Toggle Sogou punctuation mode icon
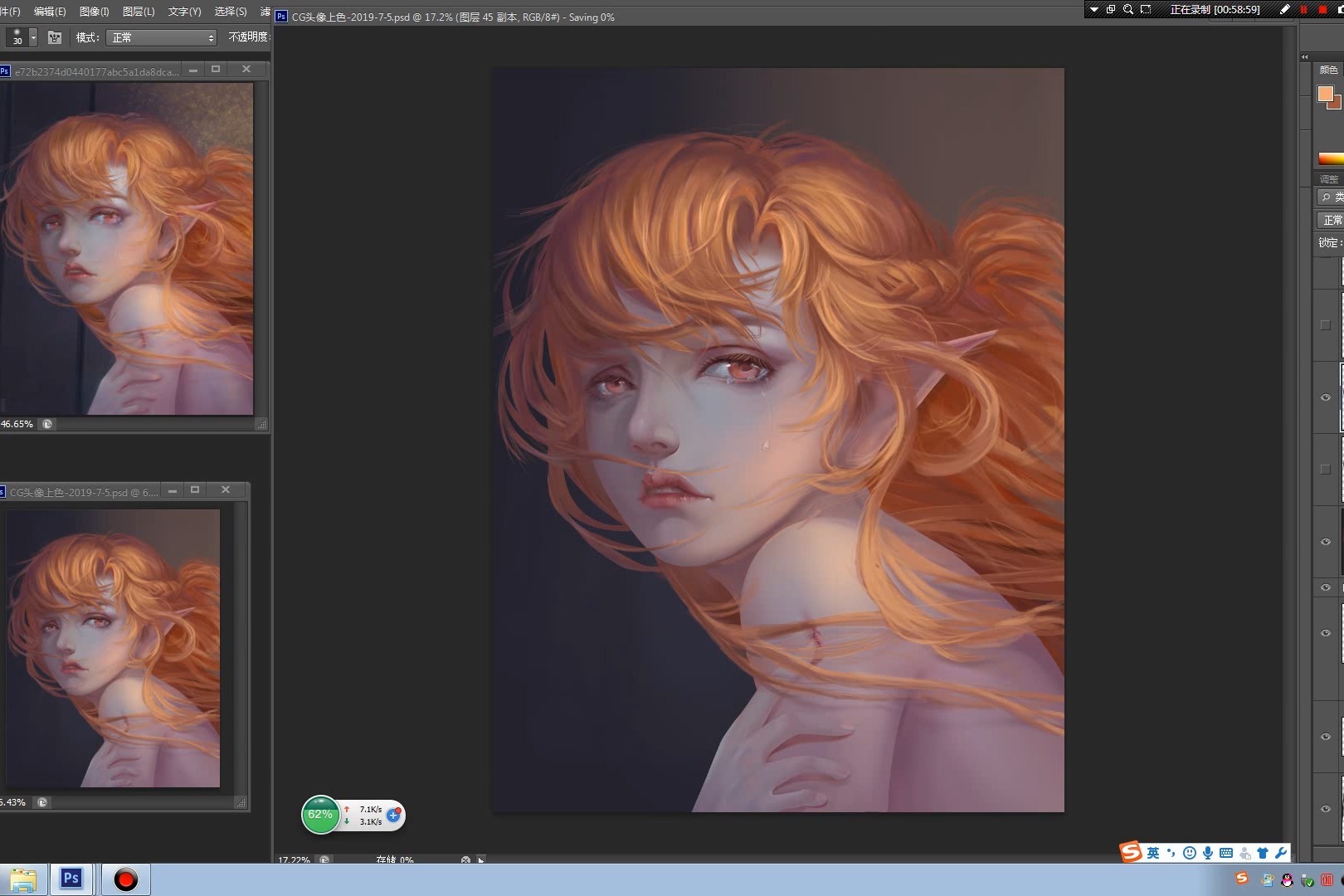 click(1171, 853)
